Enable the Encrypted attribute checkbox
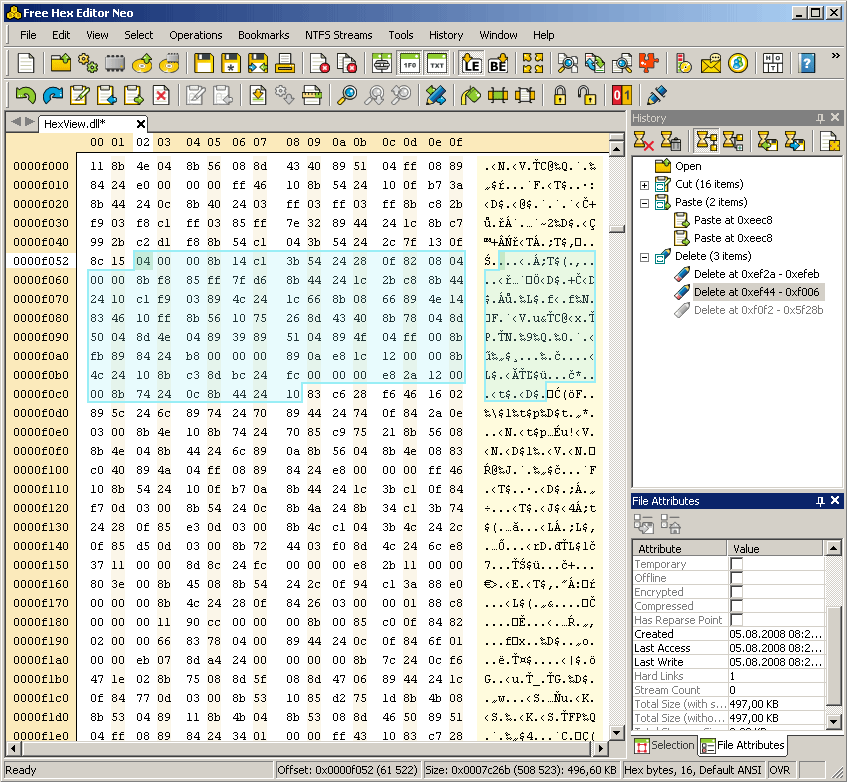The width and height of the screenshot is (847, 782). pos(737,592)
